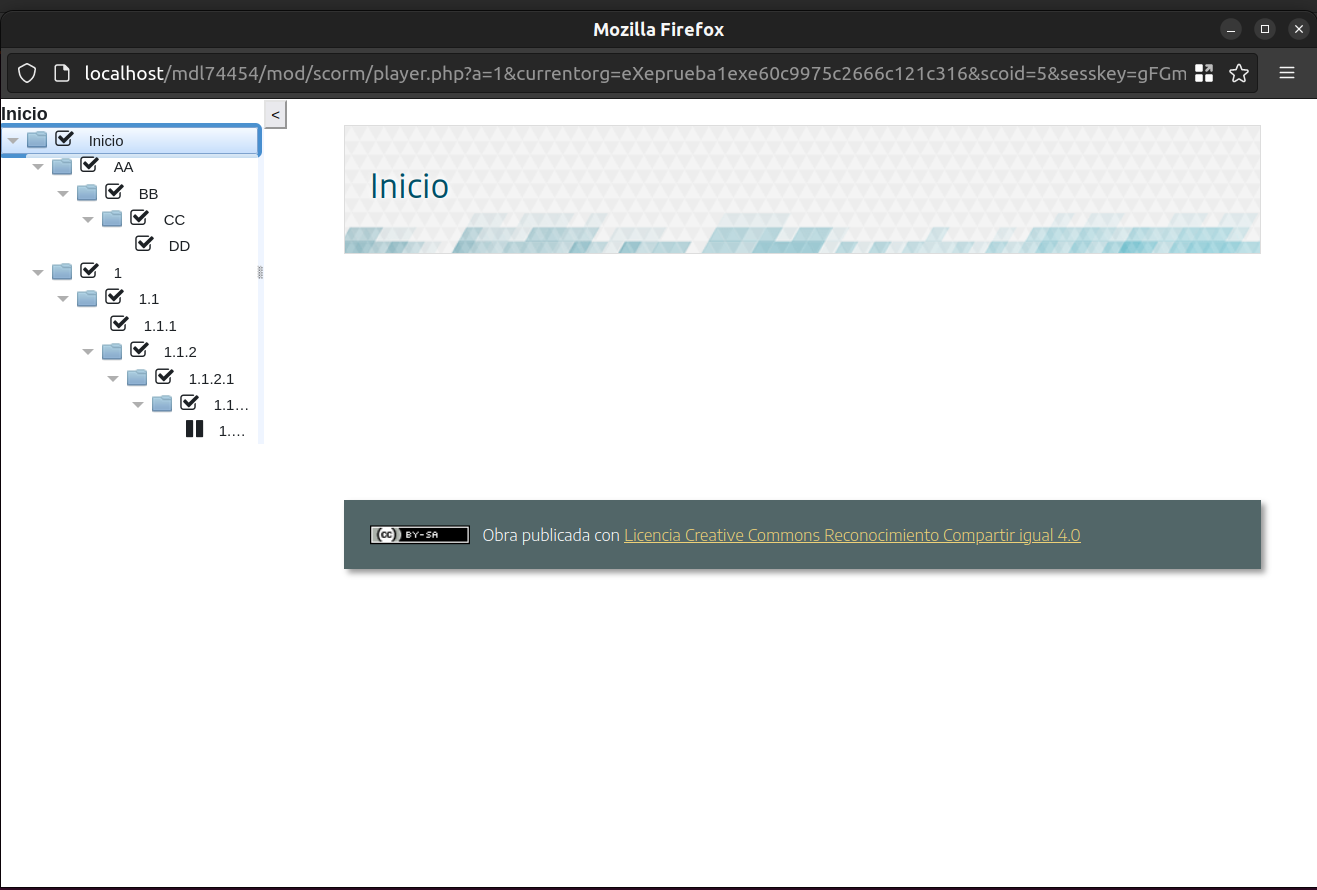Open the truncated last tree item label
Image resolution: width=1317 pixels, height=890 pixels.
pos(232,431)
